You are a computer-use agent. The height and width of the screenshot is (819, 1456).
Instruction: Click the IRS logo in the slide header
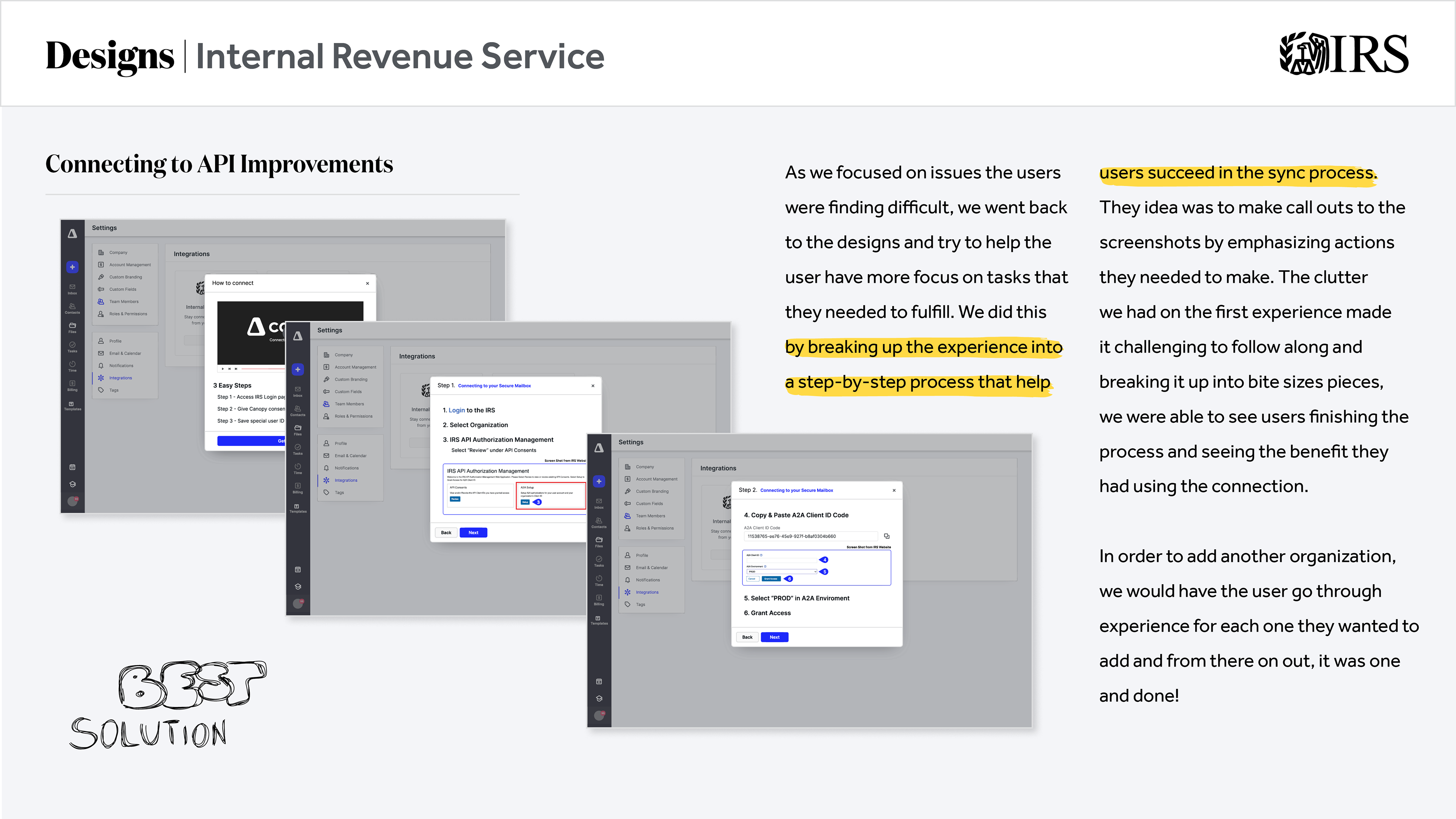click(1344, 54)
